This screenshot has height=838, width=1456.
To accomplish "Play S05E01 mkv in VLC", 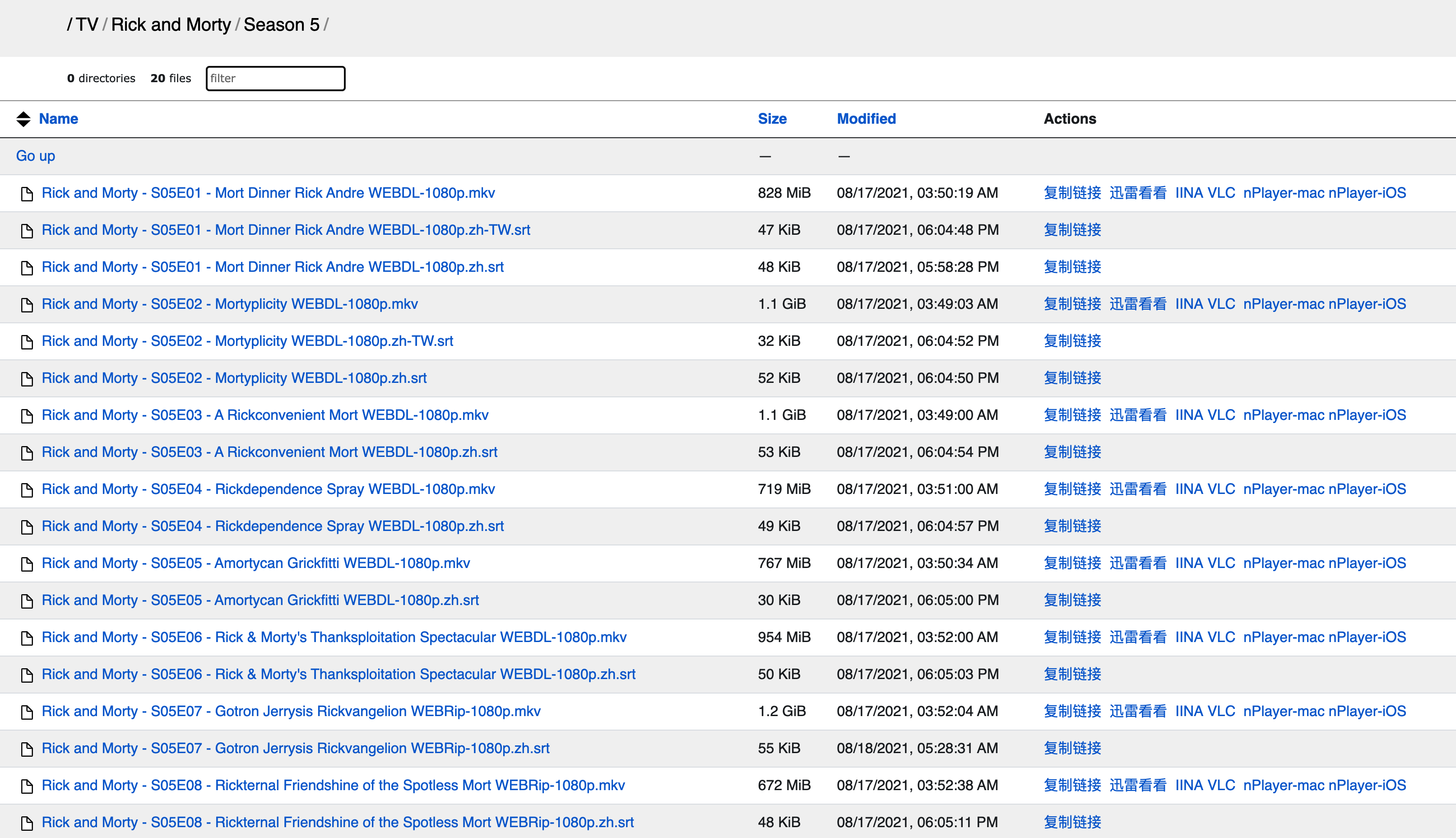I will click(1221, 193).
